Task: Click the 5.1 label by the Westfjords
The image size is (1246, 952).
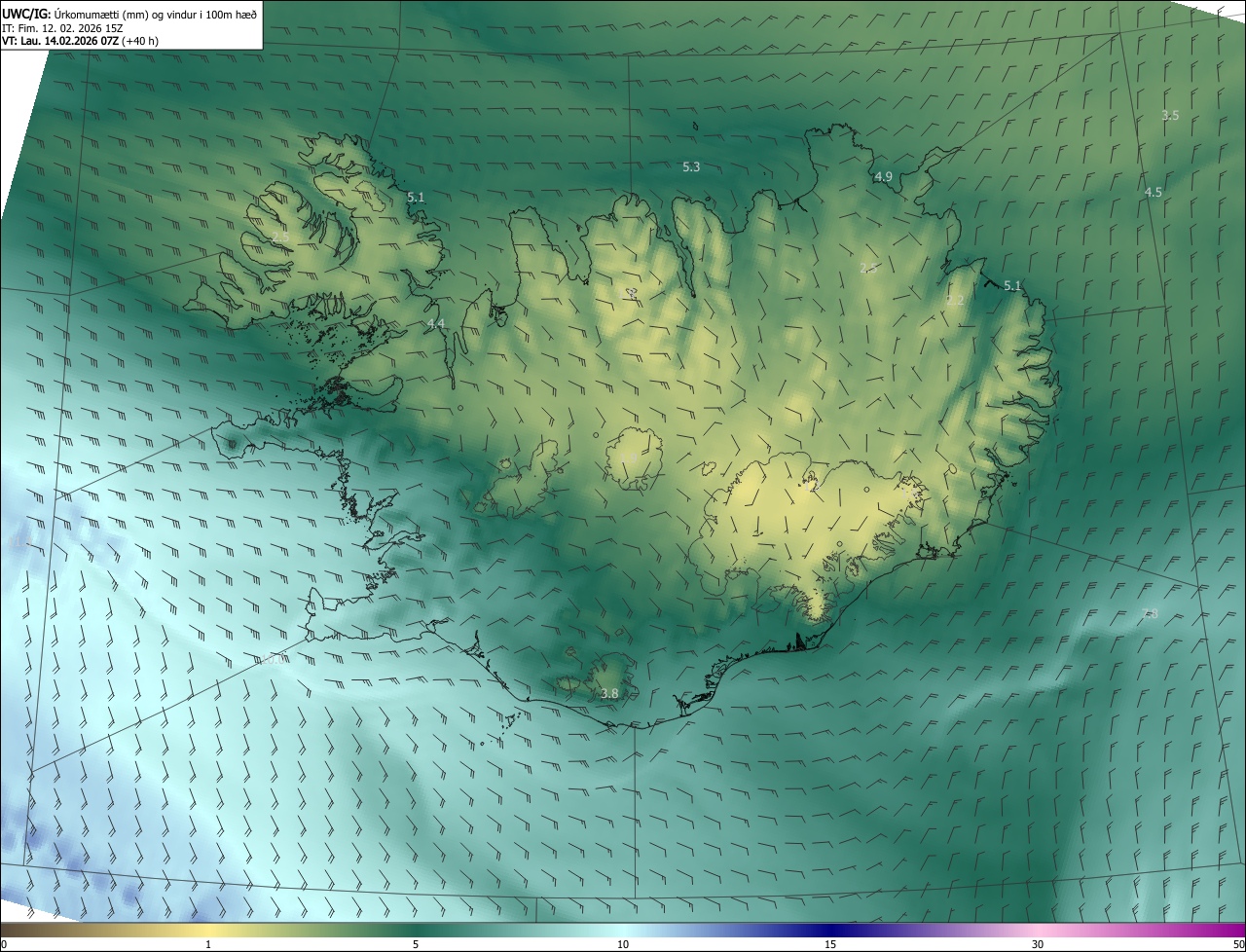Action: pos(416,198)
